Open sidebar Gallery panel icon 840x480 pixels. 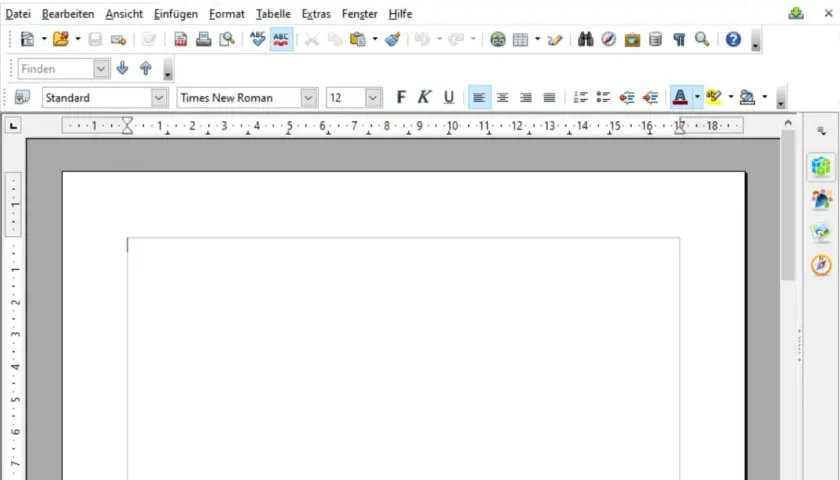[821, 232]
